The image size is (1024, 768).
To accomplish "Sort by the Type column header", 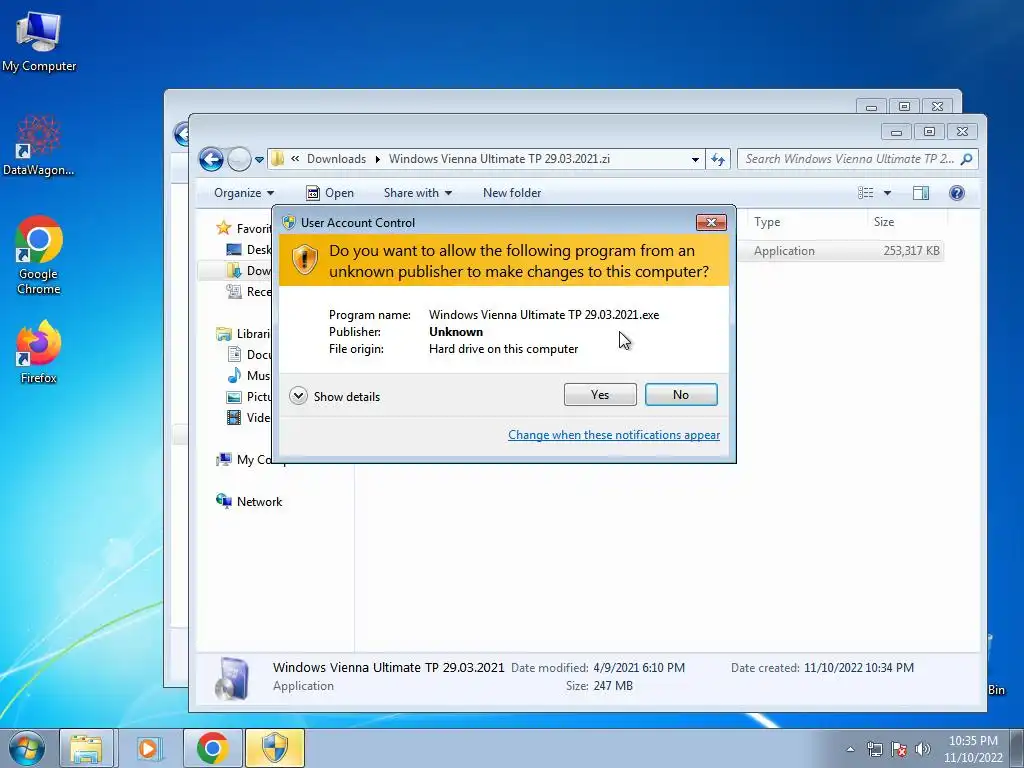I will point(767,222).
